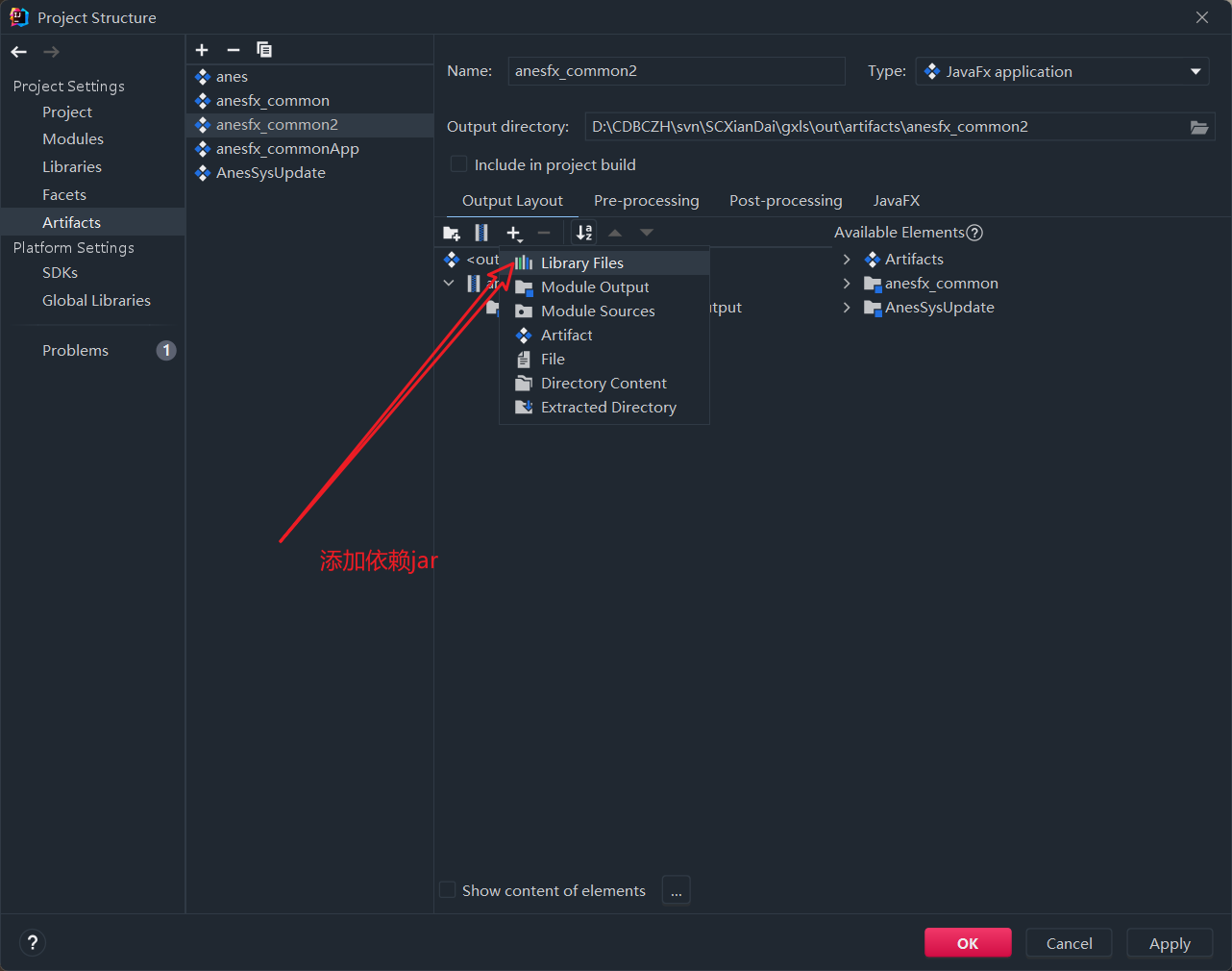Viewport: 1232px width, 971px height.
Task: Open SDKs under Platform Settings
Action: pos(60,273)
